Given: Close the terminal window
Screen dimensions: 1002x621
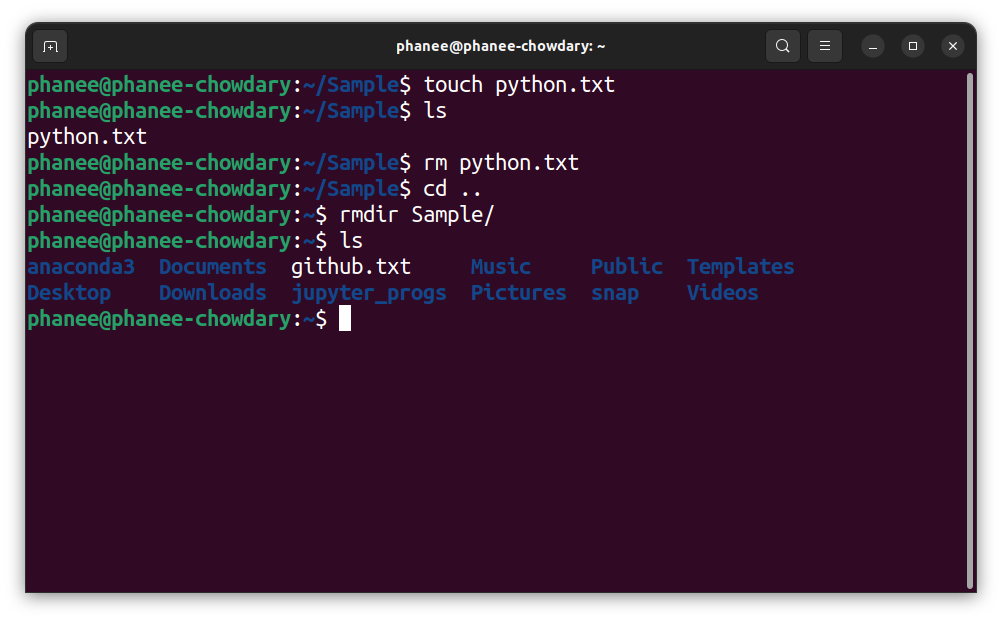Looking at the screenshot, I should pos(953,46).
